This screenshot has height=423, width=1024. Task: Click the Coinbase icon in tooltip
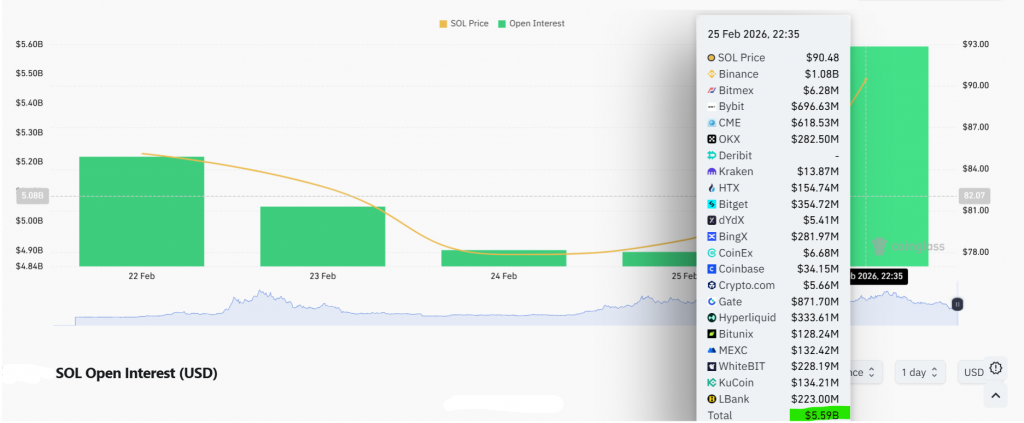(711, 269)
